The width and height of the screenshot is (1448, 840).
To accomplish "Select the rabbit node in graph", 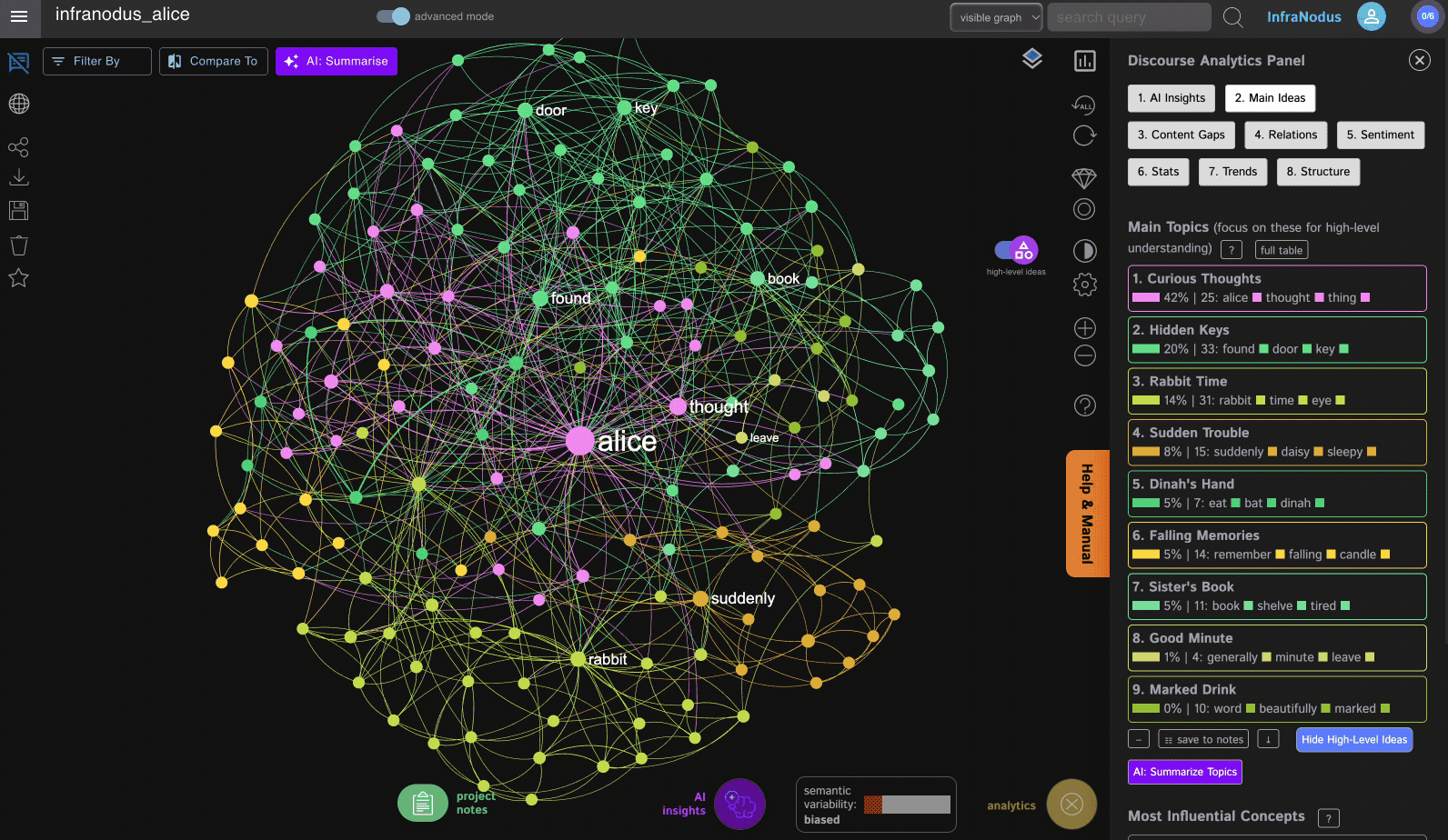I will click(x=578, y=659).
